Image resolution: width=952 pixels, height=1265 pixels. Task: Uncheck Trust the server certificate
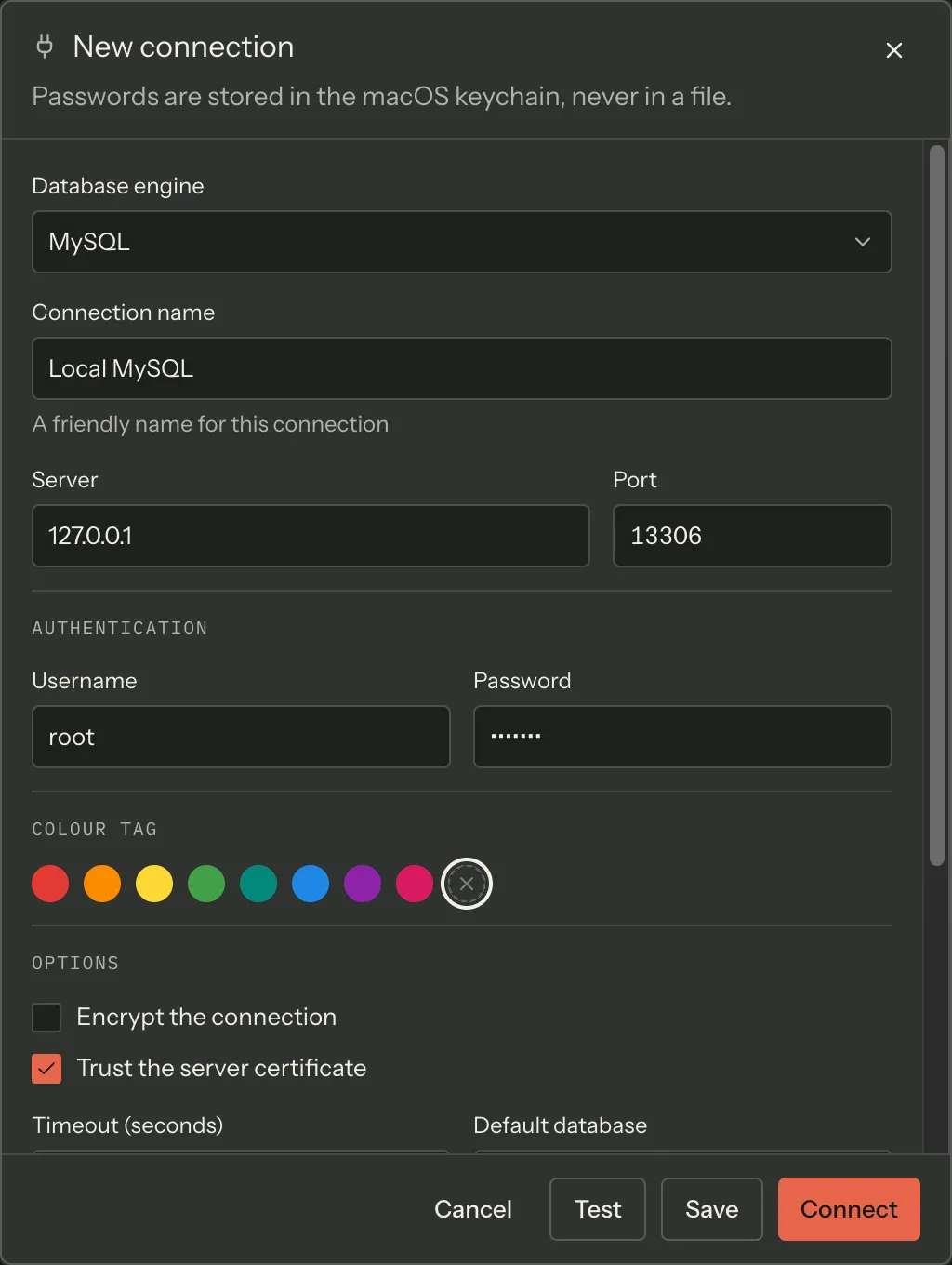[46, 1069]
